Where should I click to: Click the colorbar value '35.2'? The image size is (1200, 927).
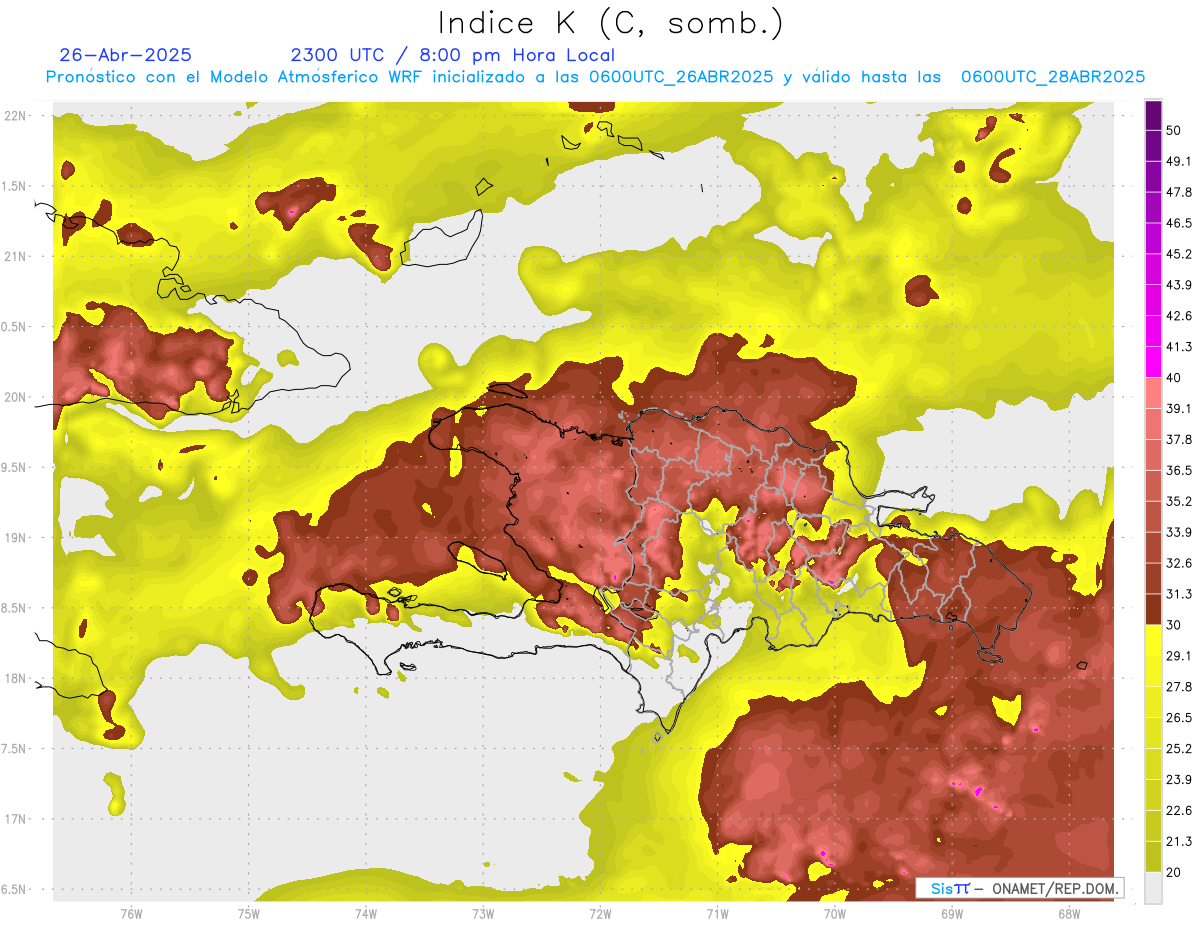[x=1178, y=501]
